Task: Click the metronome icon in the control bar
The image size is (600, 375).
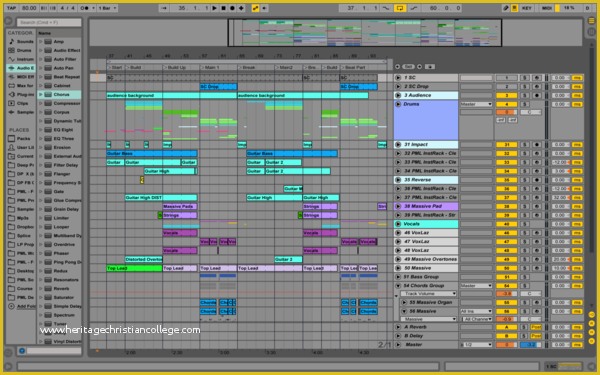Action: tap(85, 8)
